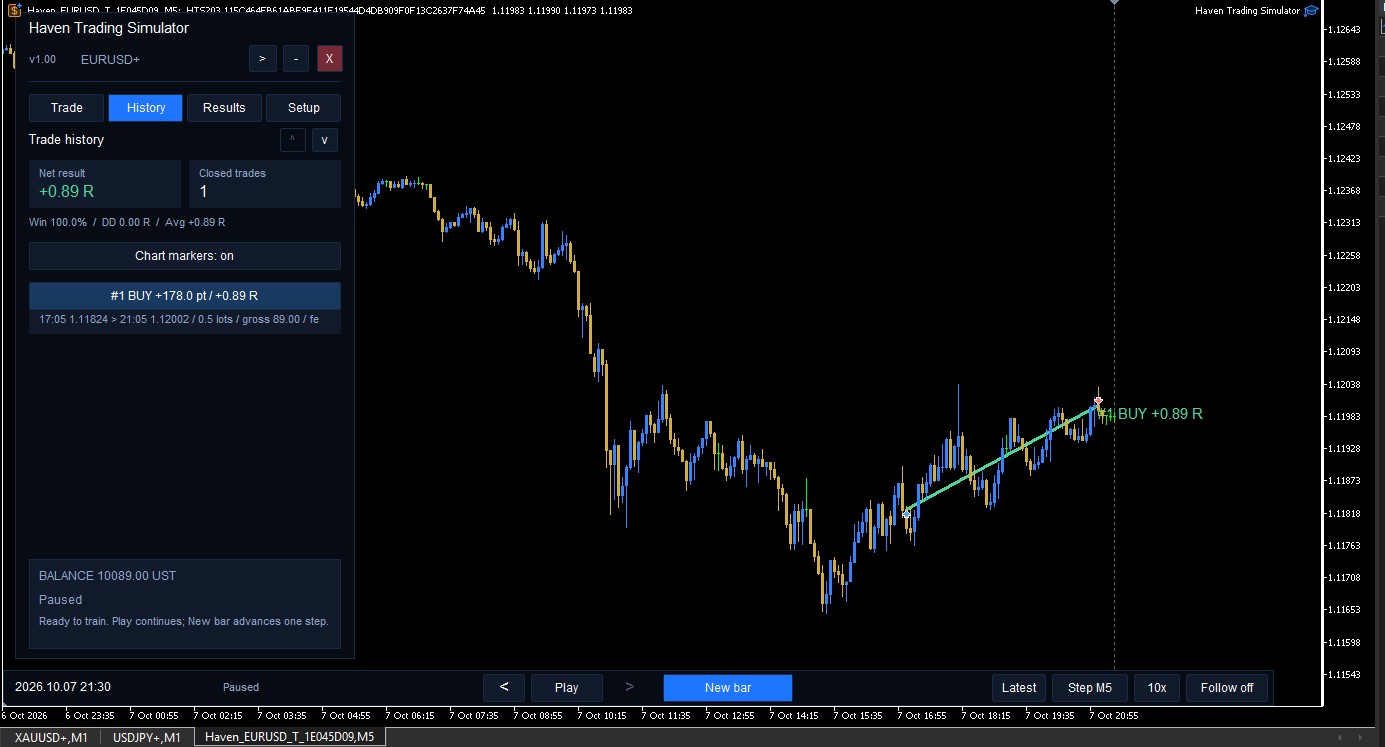
Task: Switch to the Trade tab
Action: click(67, 108)
